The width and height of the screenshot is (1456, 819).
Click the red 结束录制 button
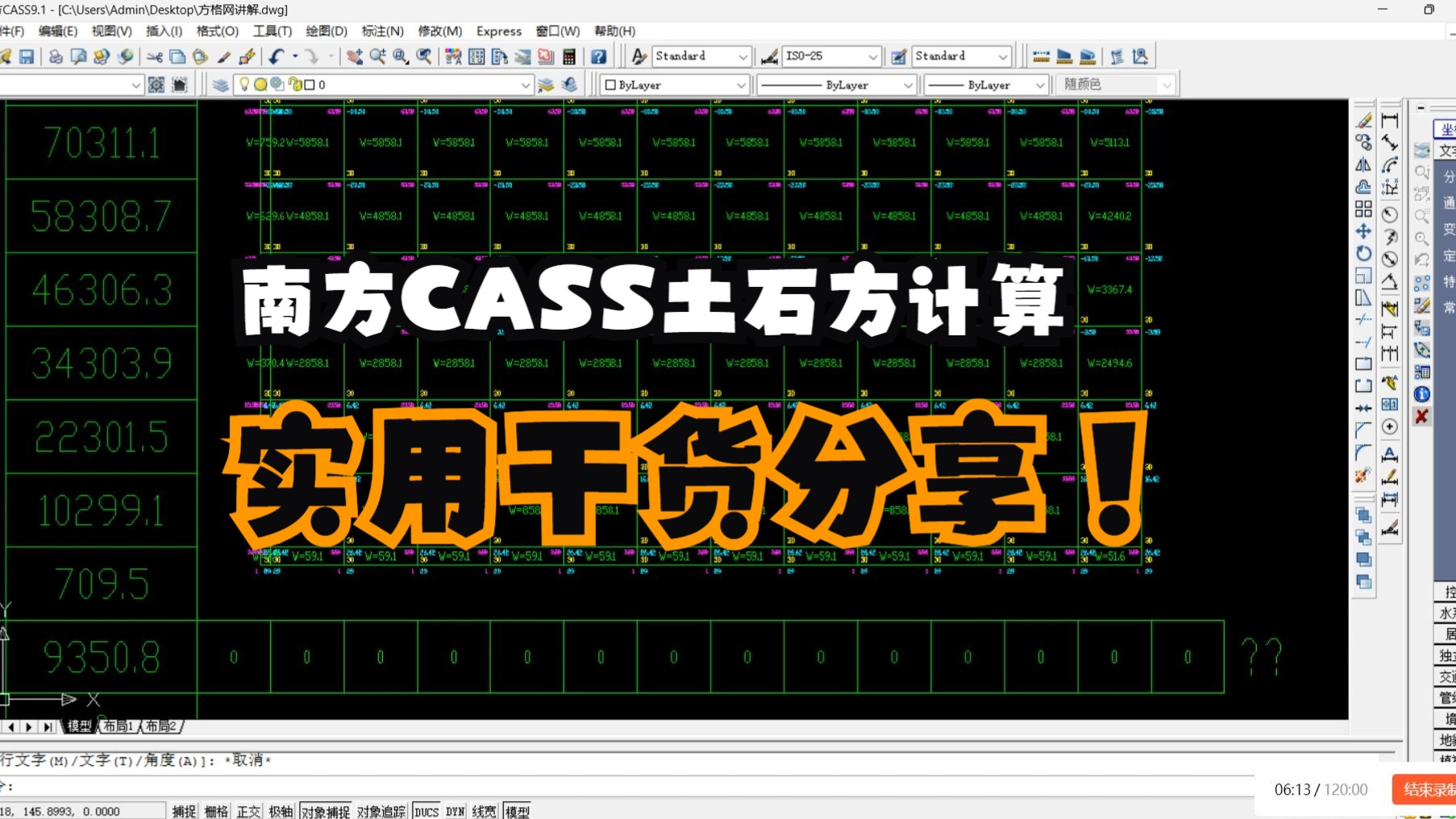point(1425,789)
